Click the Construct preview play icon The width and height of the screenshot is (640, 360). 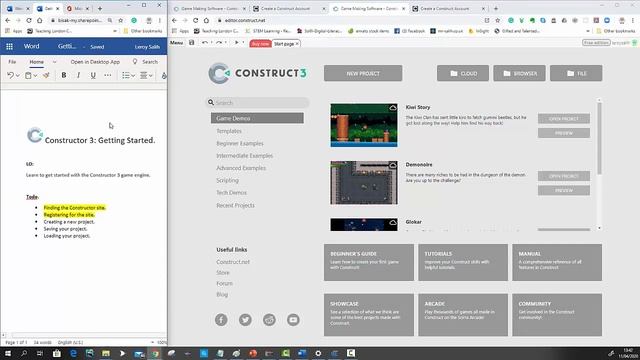(236, 42)
